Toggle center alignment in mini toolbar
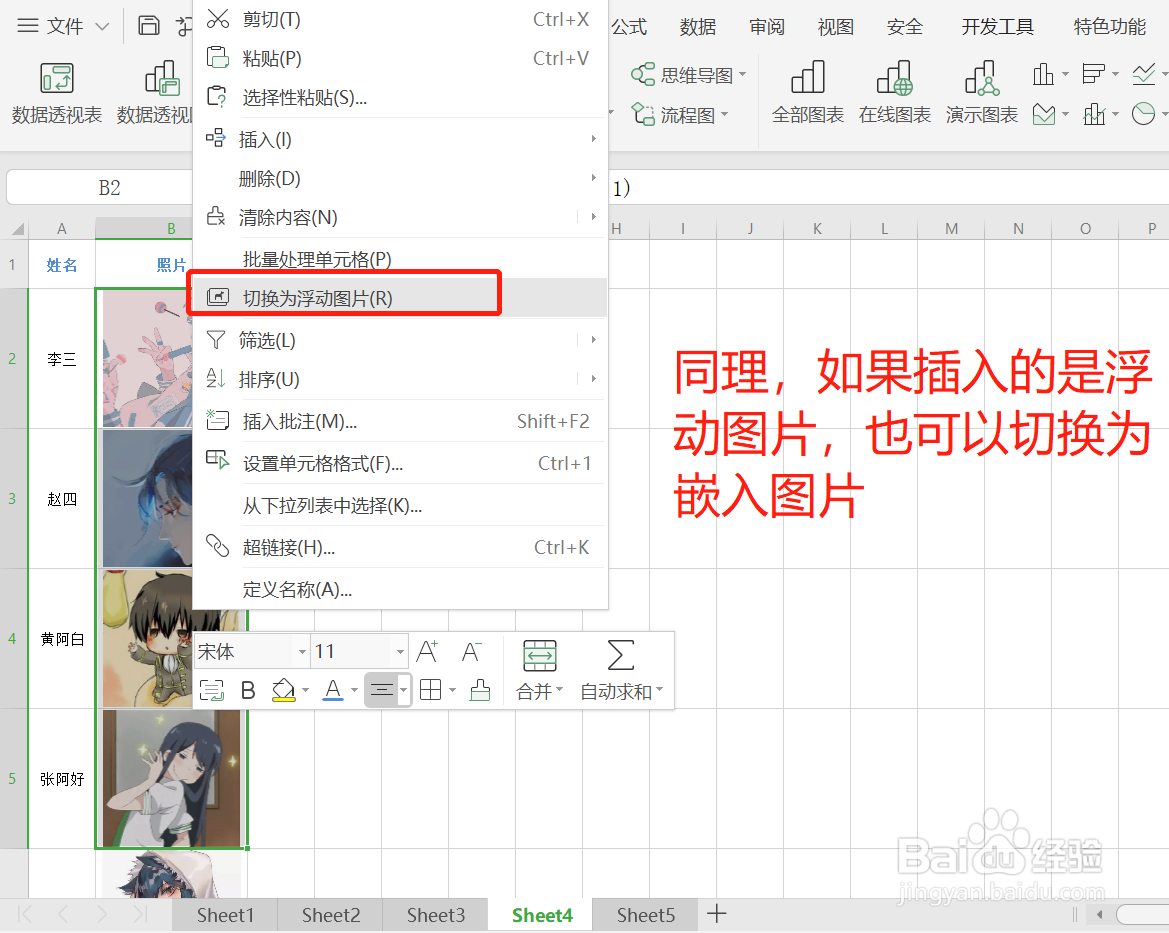The image size is (1169, 933). [382, 691]
